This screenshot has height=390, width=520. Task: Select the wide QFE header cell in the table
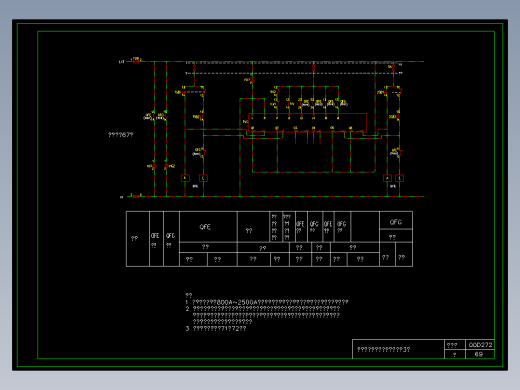tap(208, 227)
